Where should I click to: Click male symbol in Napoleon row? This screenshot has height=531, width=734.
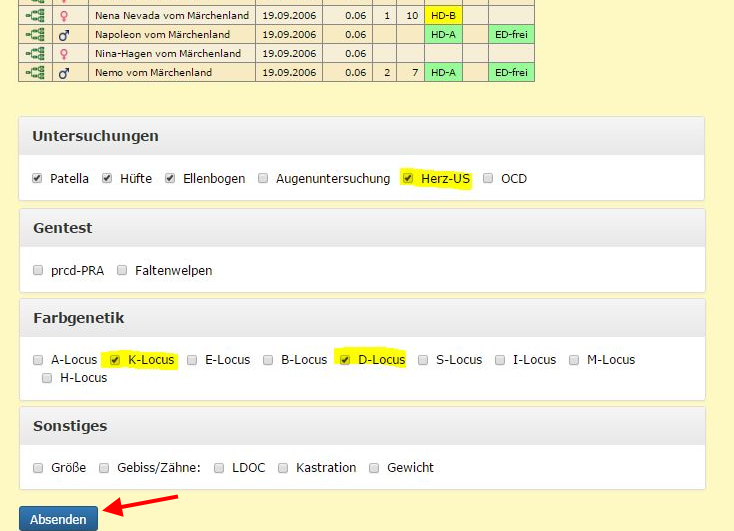(64, 35)
